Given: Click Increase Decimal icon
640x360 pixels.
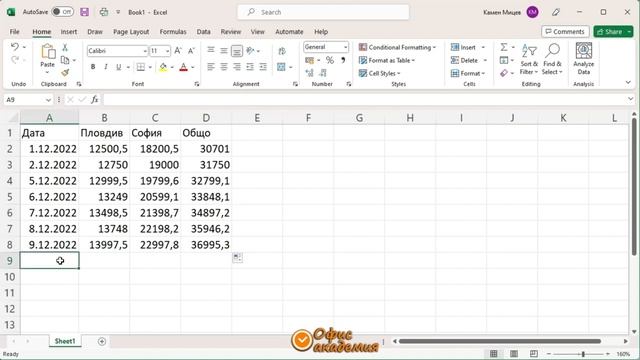Looking at the screenshot, I should 309,73.
